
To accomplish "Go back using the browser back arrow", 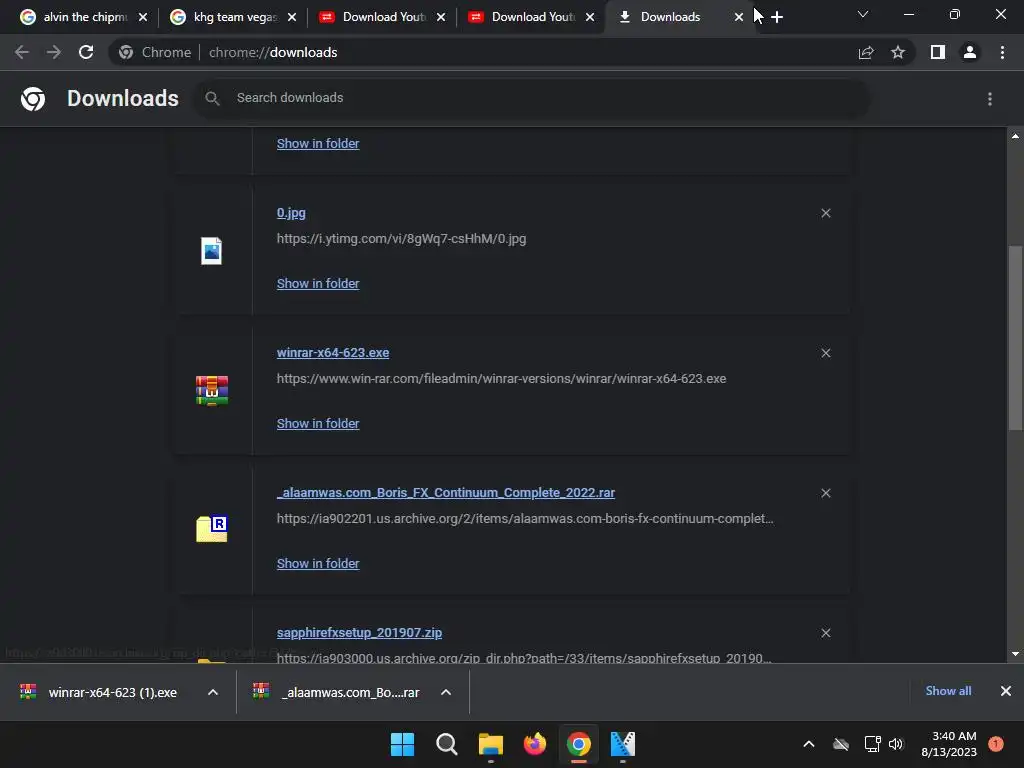I will [22, 52].
